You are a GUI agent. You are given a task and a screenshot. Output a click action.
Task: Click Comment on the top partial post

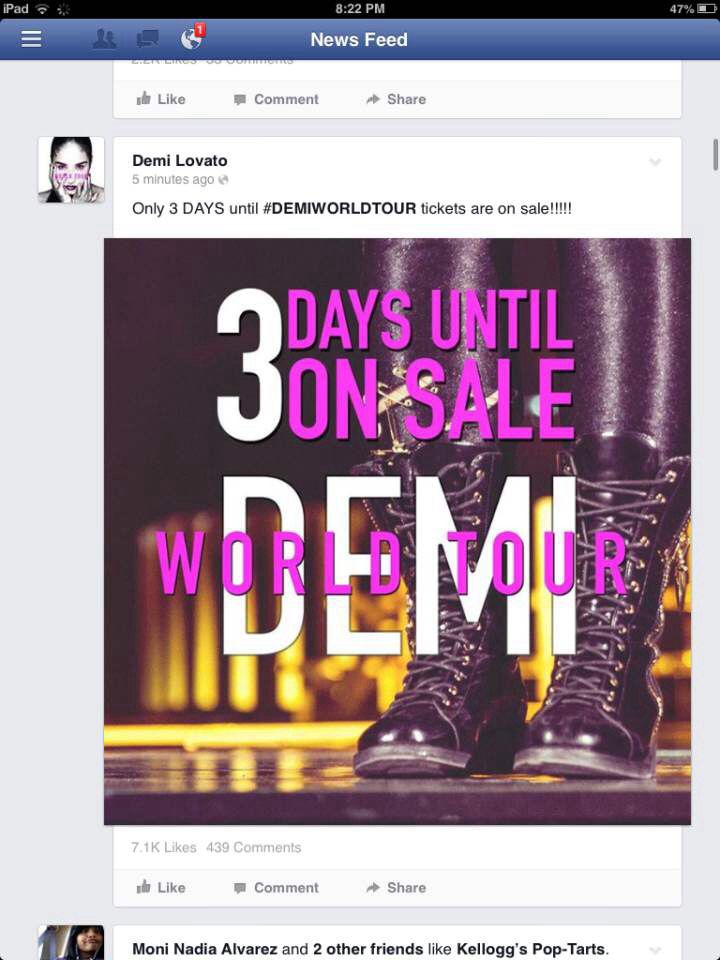click(x=276, y=99)
